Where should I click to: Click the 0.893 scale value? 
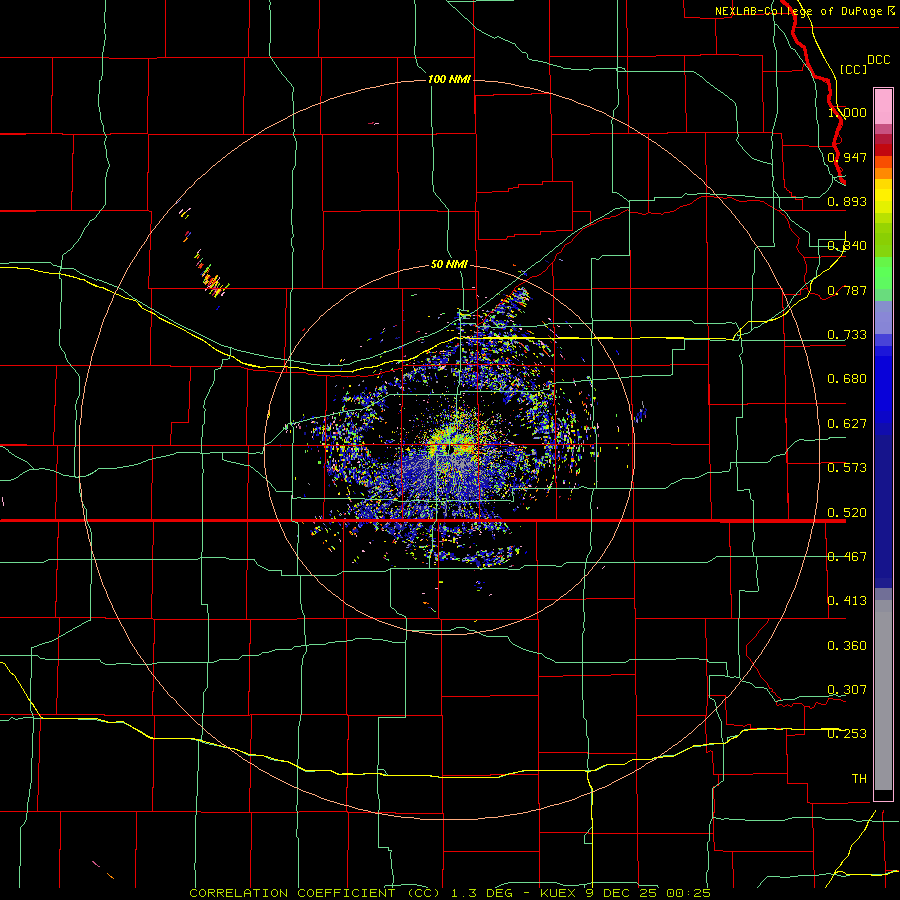847,201
